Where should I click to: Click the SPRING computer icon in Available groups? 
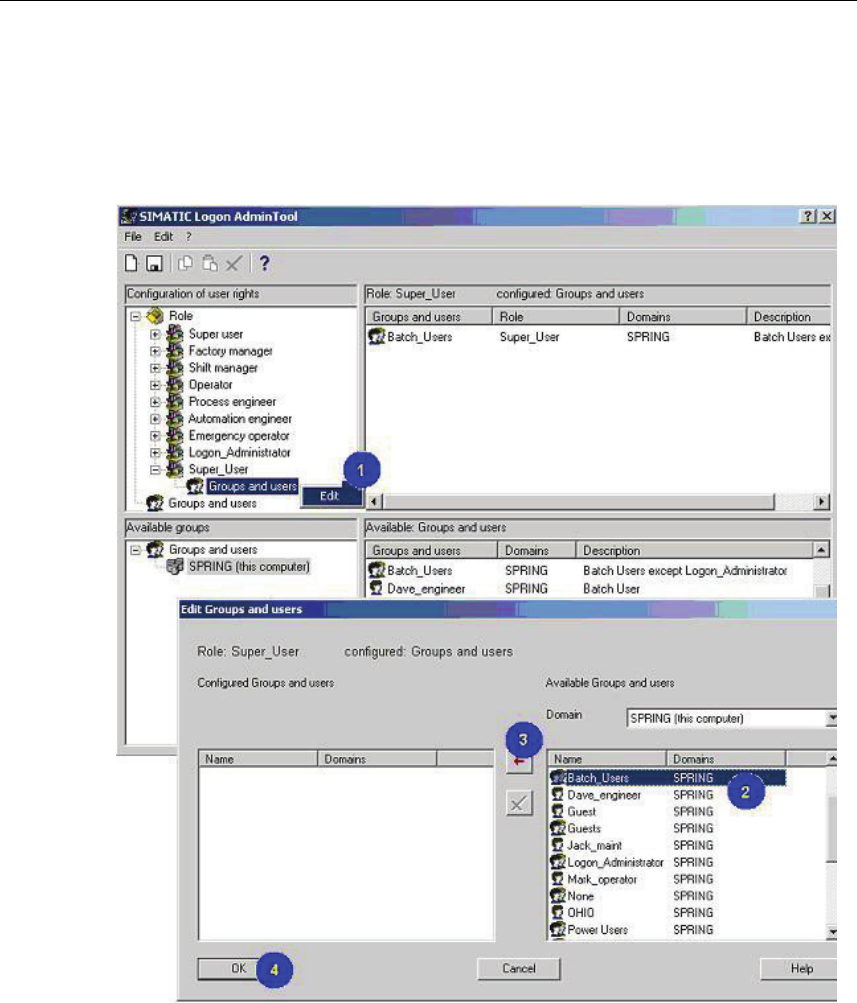175,566
